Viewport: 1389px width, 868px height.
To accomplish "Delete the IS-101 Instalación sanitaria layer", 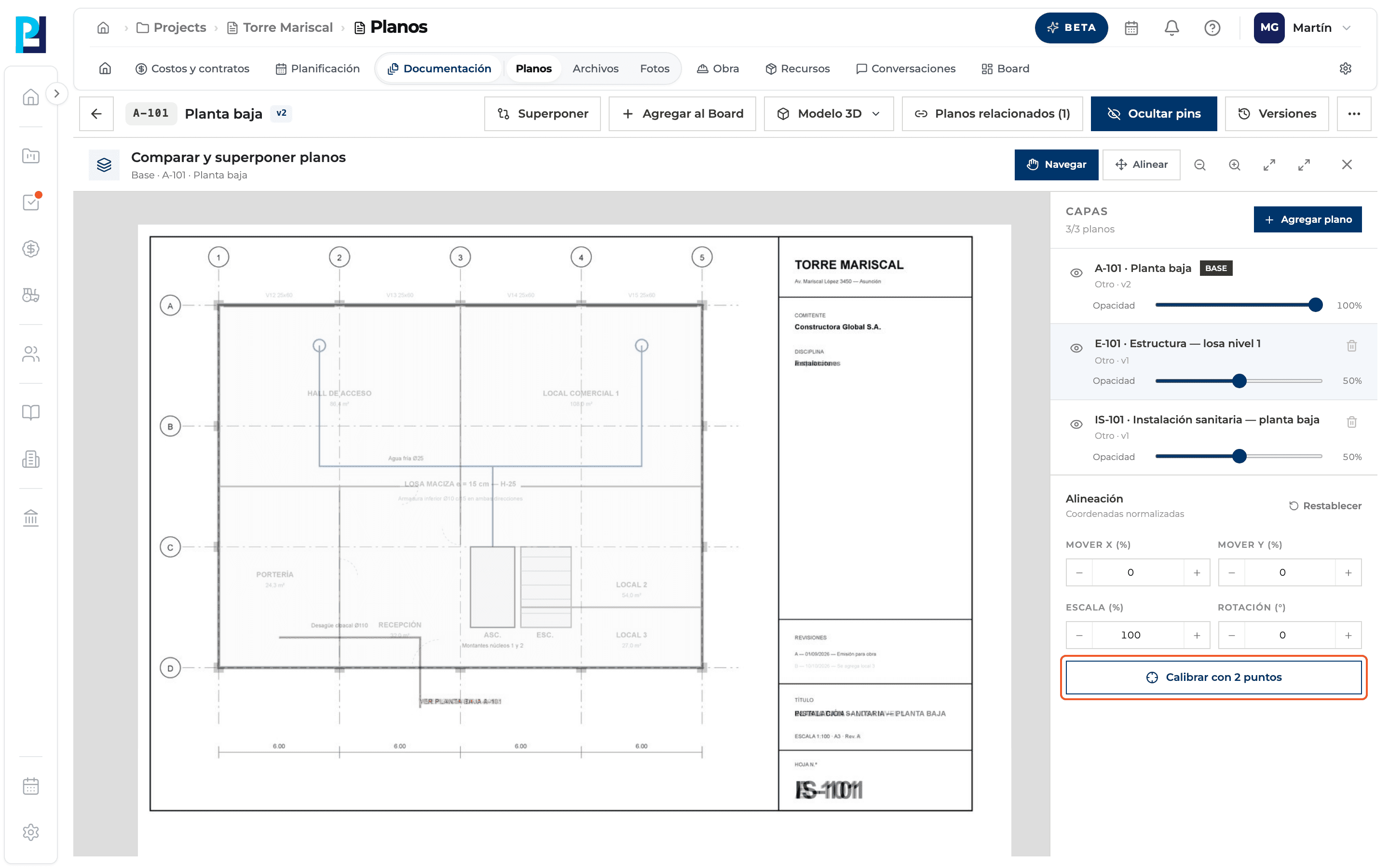I will pyautogui.click(x=1351, y=422).
